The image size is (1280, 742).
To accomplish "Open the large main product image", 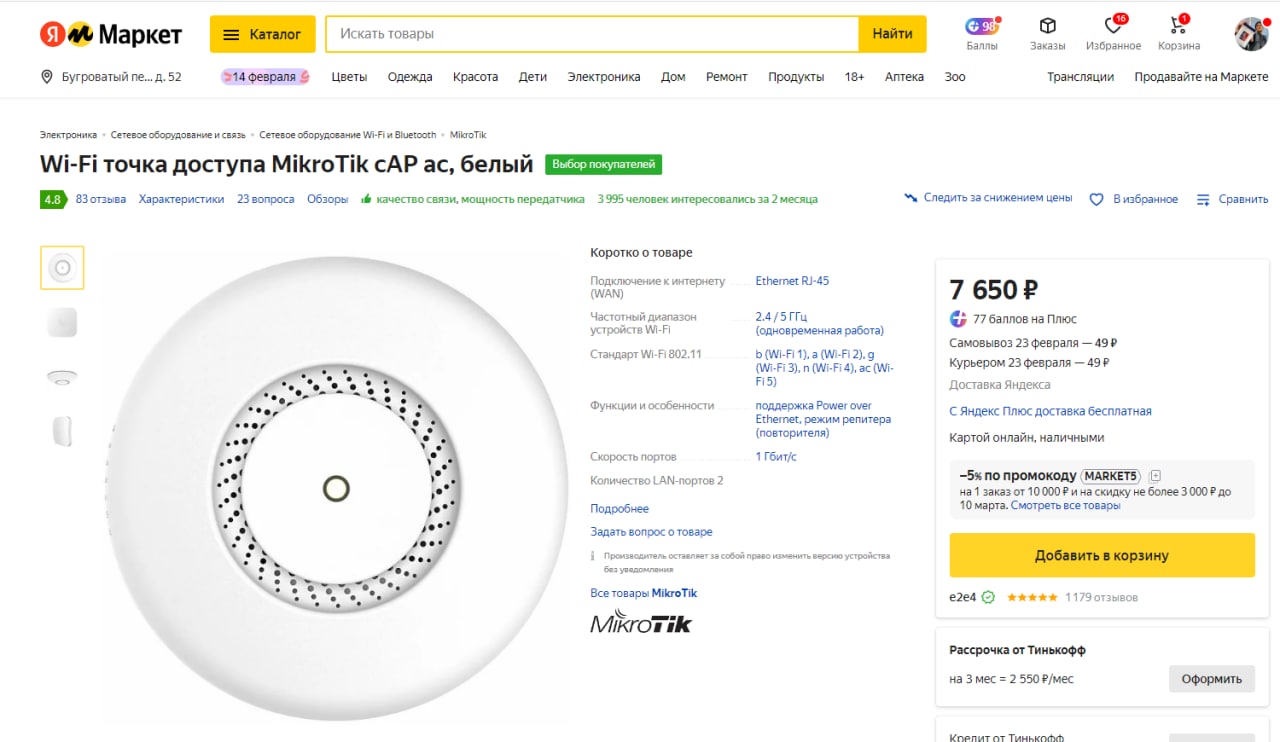I will (x=336, y=487).
